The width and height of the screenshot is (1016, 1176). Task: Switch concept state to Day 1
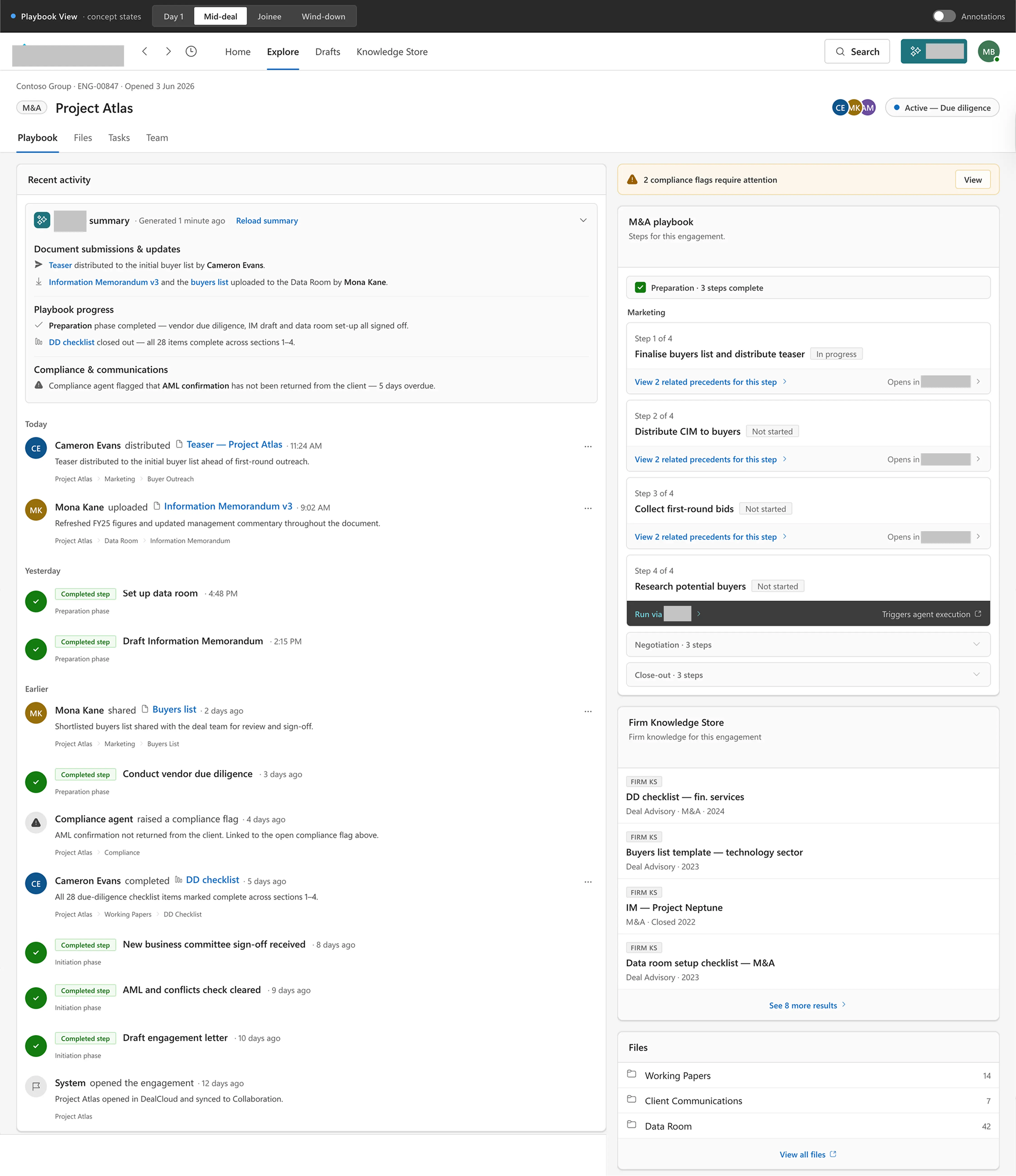point(174,17)
